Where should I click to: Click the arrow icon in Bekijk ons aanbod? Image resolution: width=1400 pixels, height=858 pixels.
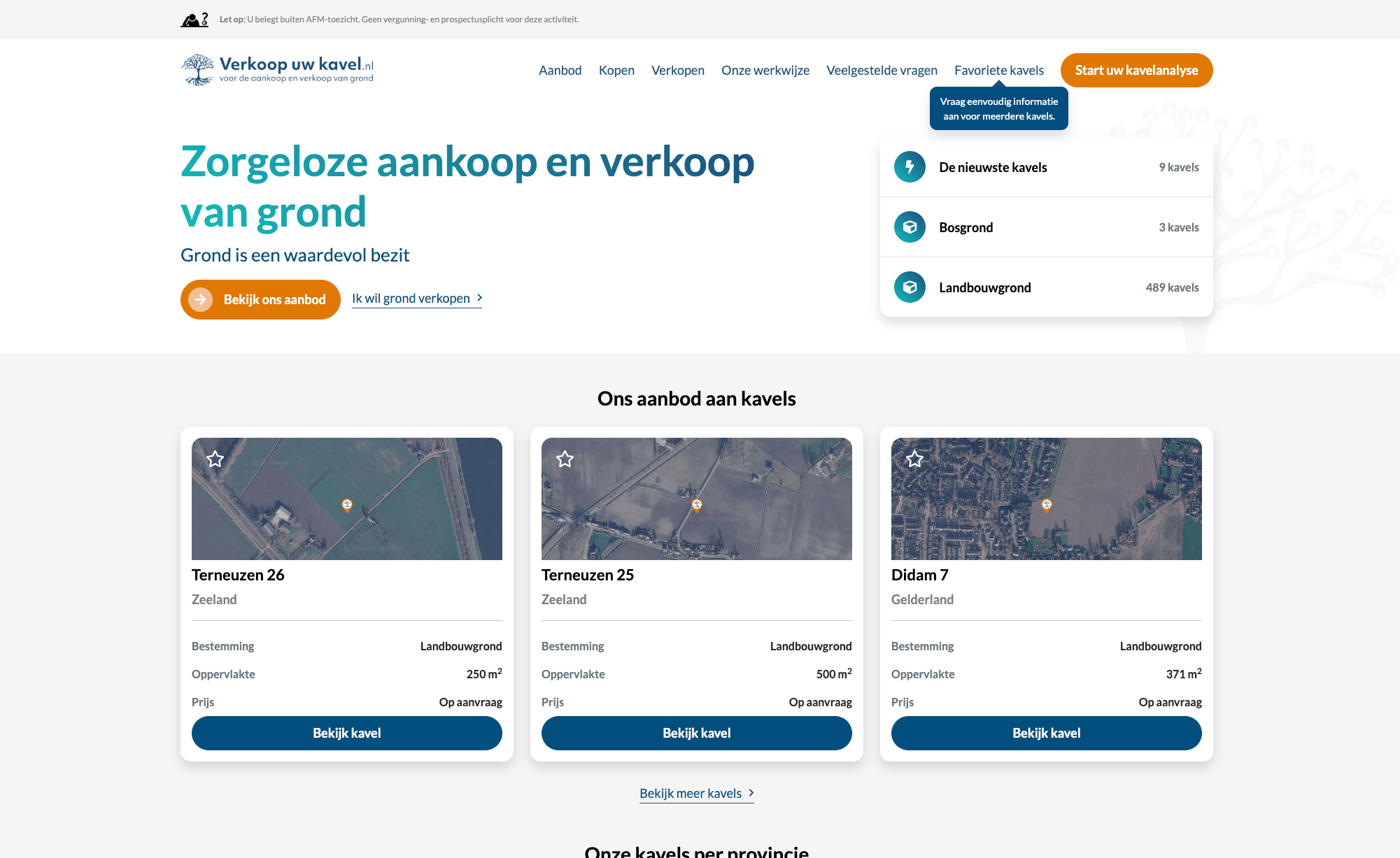[201, 299]
